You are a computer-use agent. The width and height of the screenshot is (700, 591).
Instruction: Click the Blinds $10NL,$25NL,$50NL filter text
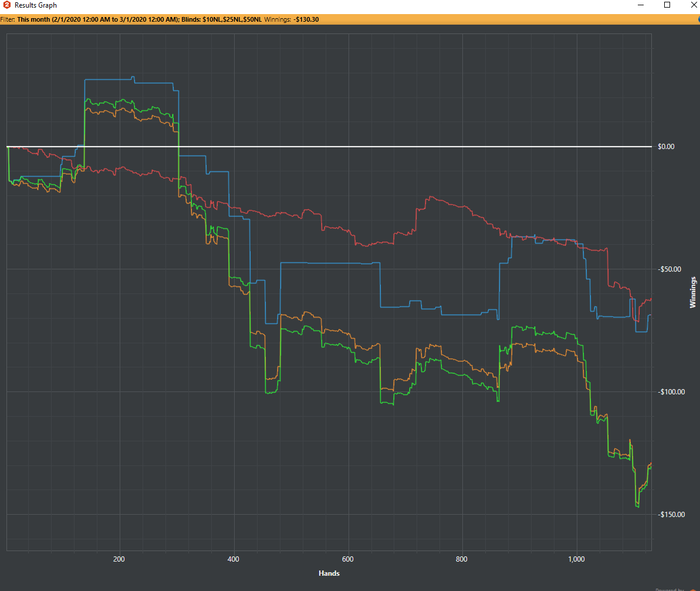(221, 19)
